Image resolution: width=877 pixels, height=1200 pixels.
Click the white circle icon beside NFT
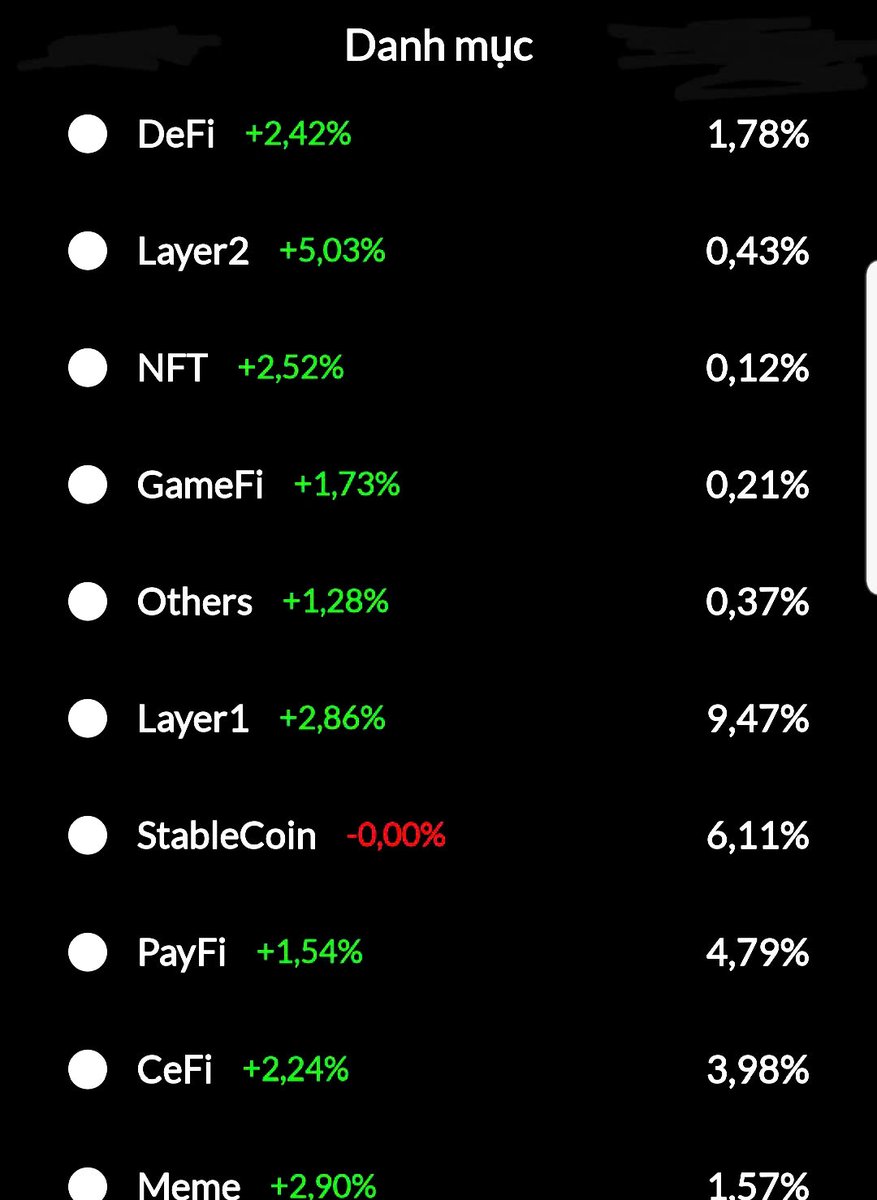[88, 368]
